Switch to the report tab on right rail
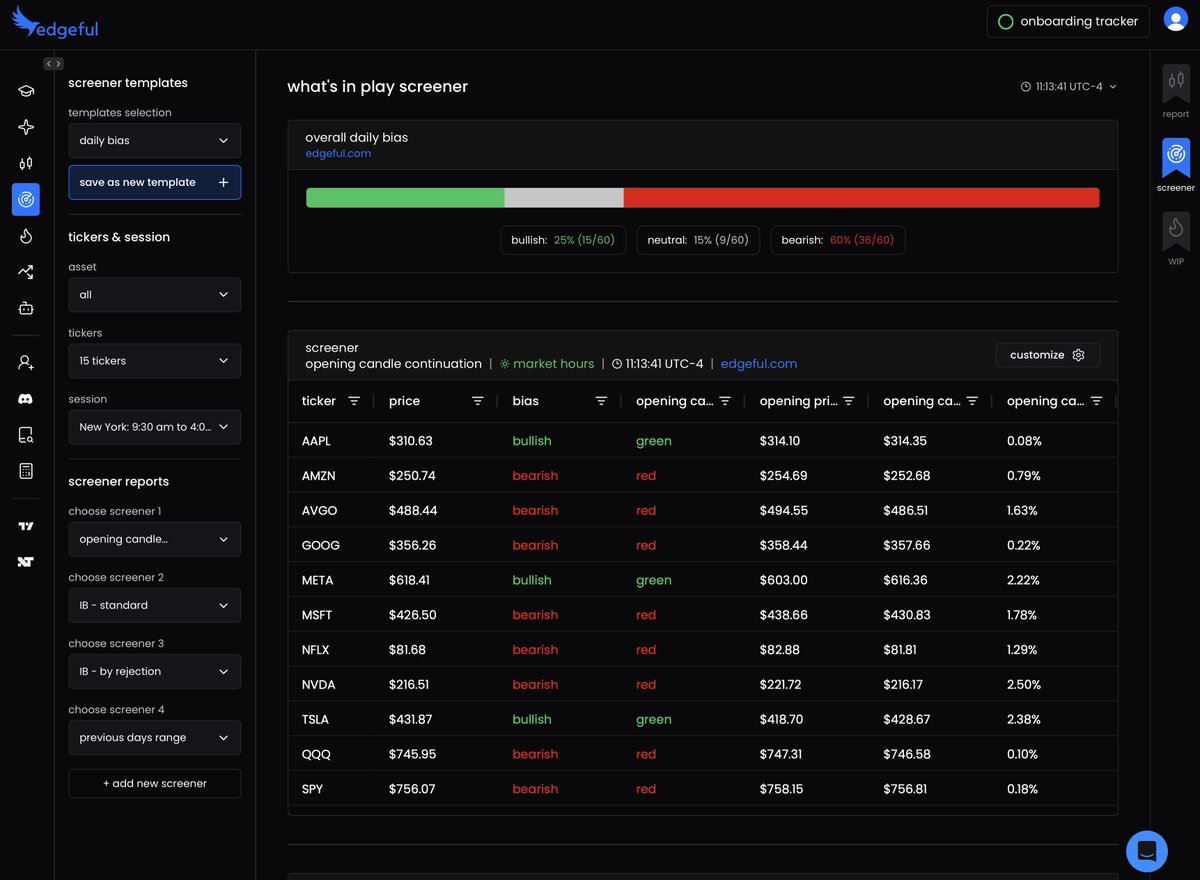 pyautogui.click(x=1176, y=92)
